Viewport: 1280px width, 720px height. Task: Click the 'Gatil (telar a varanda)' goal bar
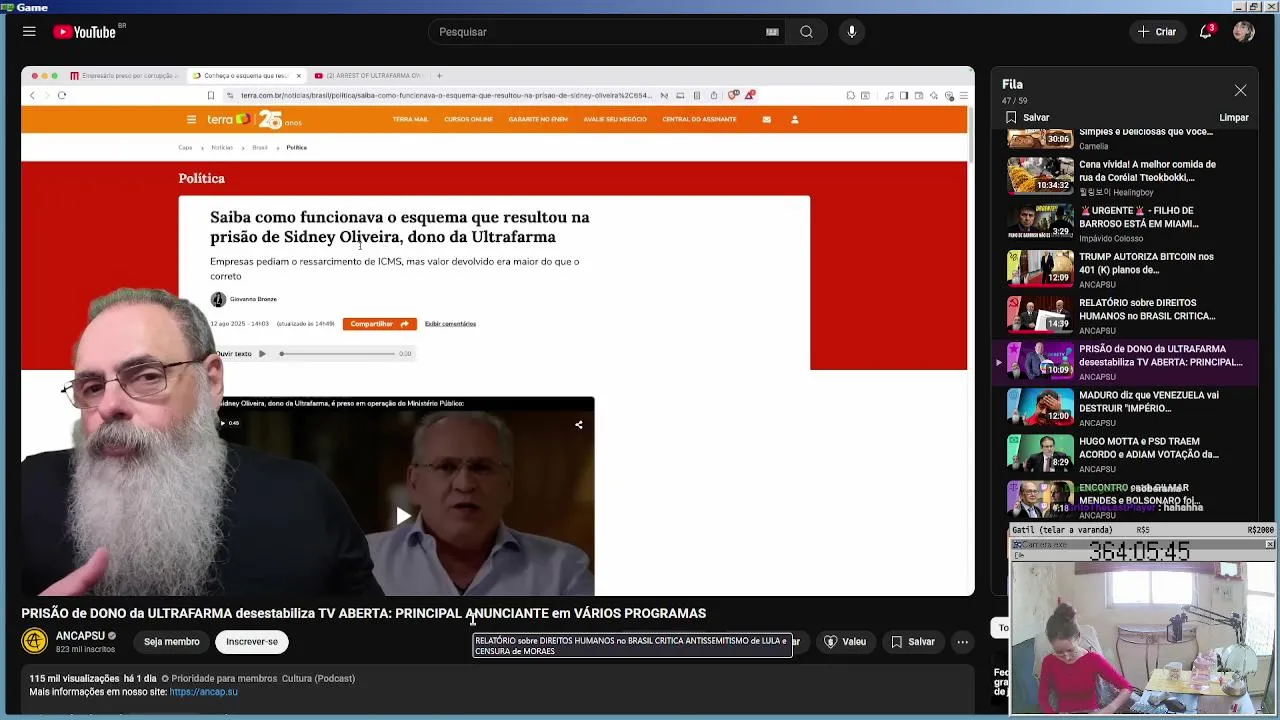[x=1143, y=530]
